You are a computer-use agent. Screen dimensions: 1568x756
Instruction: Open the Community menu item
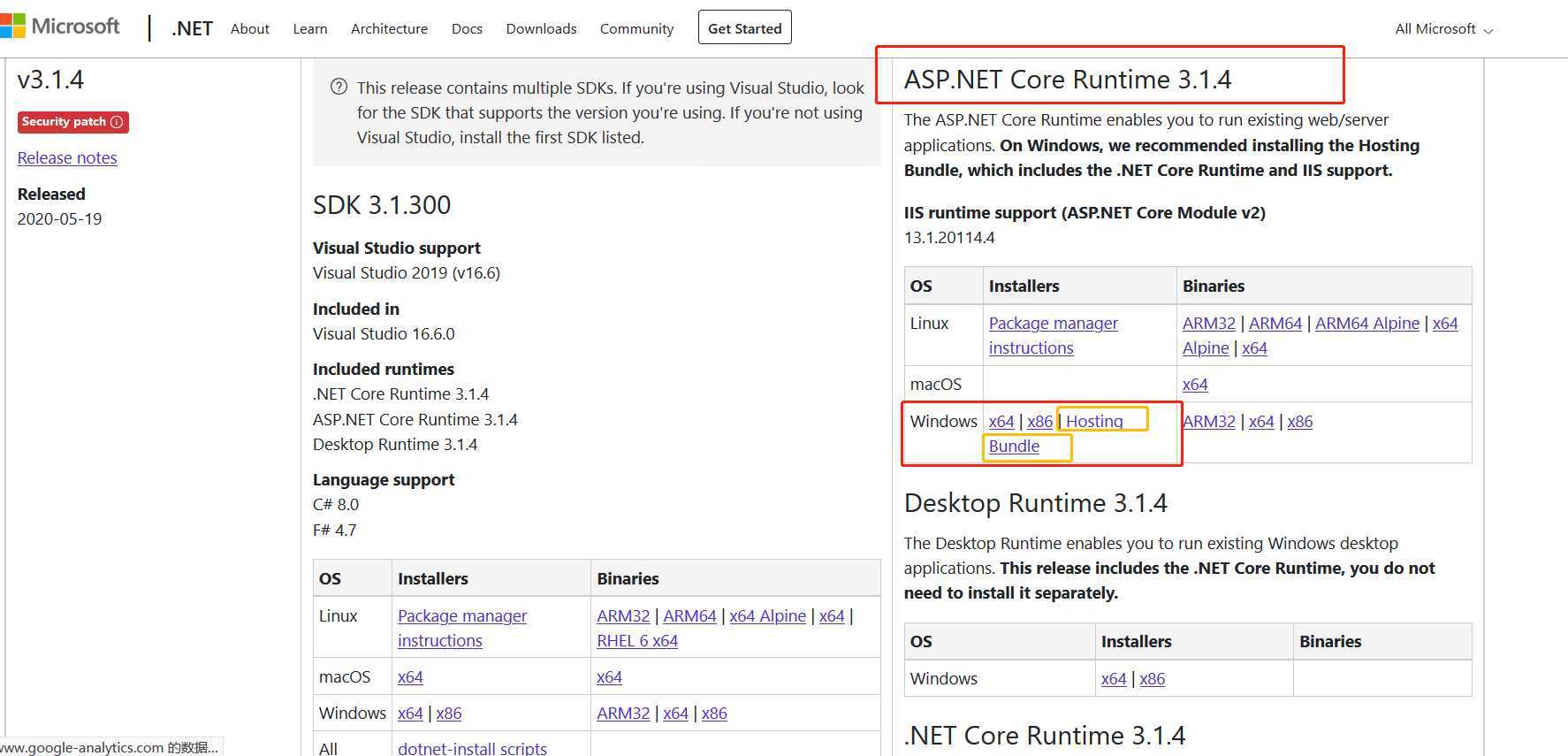[636, 29]
